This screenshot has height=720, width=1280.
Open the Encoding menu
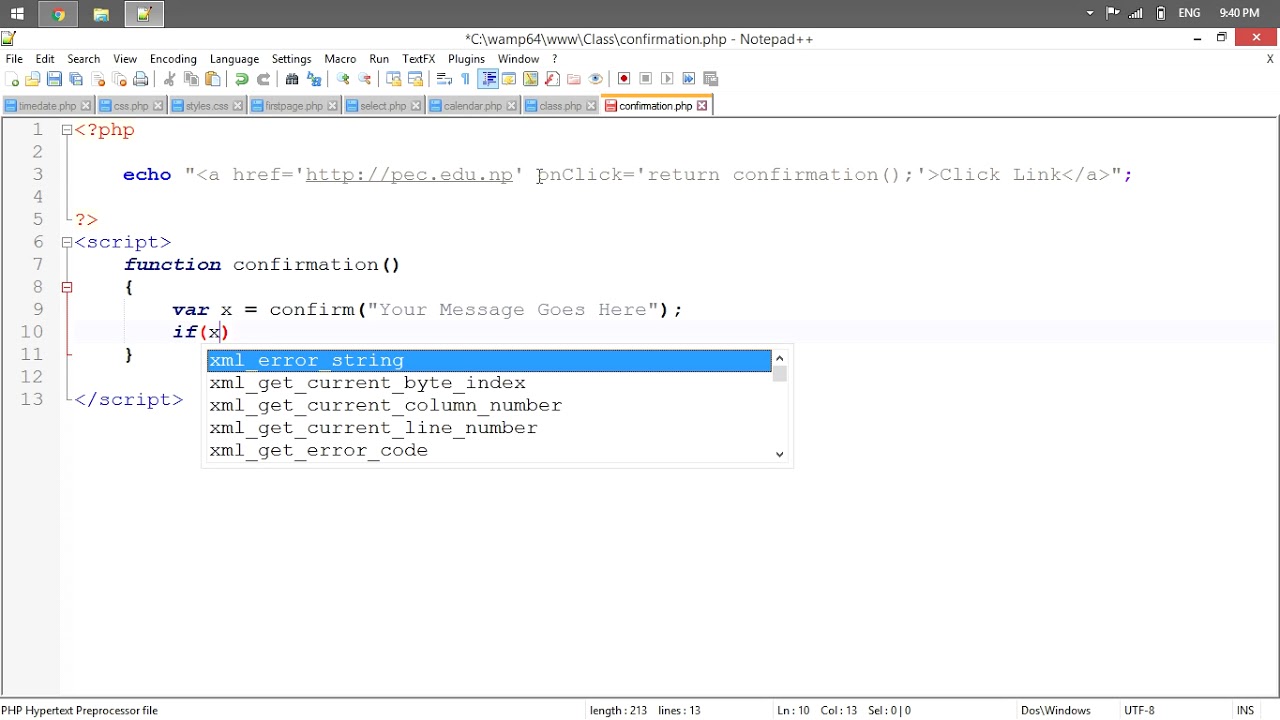[173, 59]
